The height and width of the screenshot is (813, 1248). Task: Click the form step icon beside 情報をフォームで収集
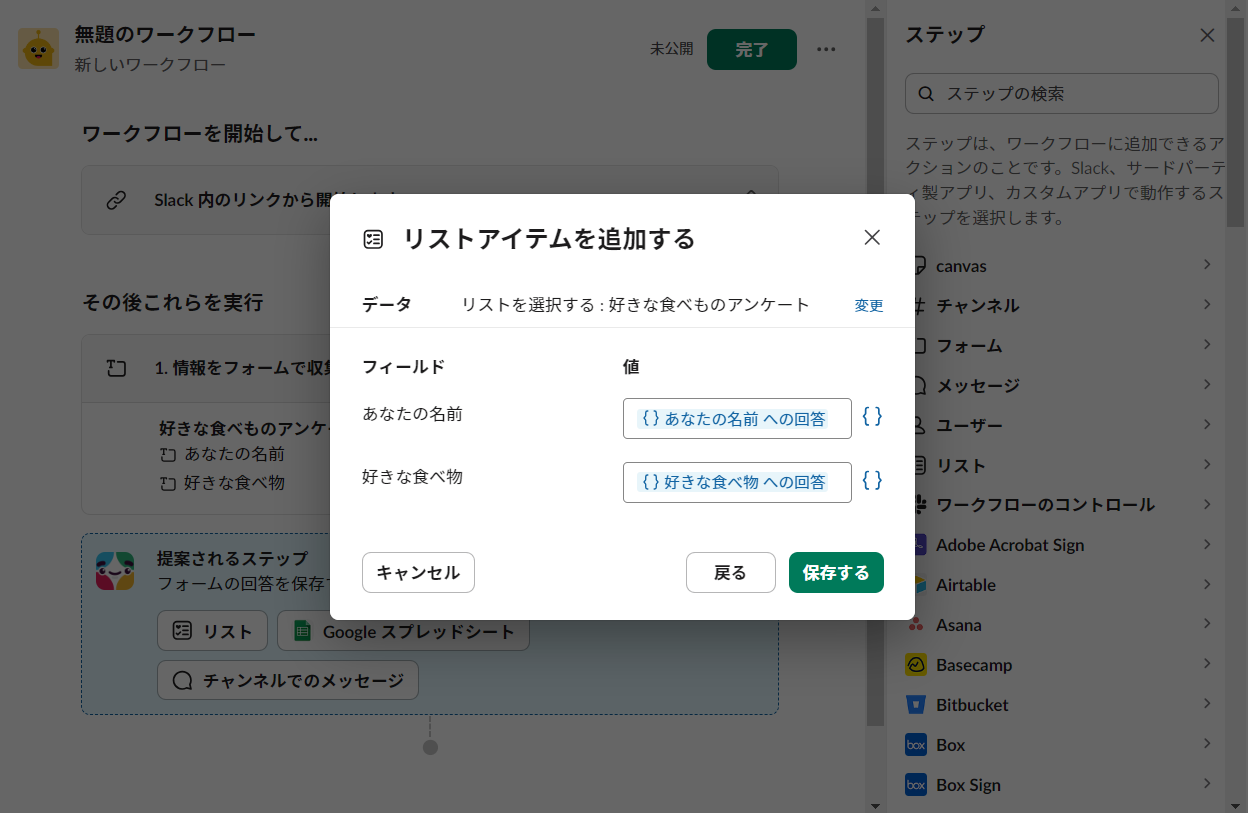tap(116, 368)
